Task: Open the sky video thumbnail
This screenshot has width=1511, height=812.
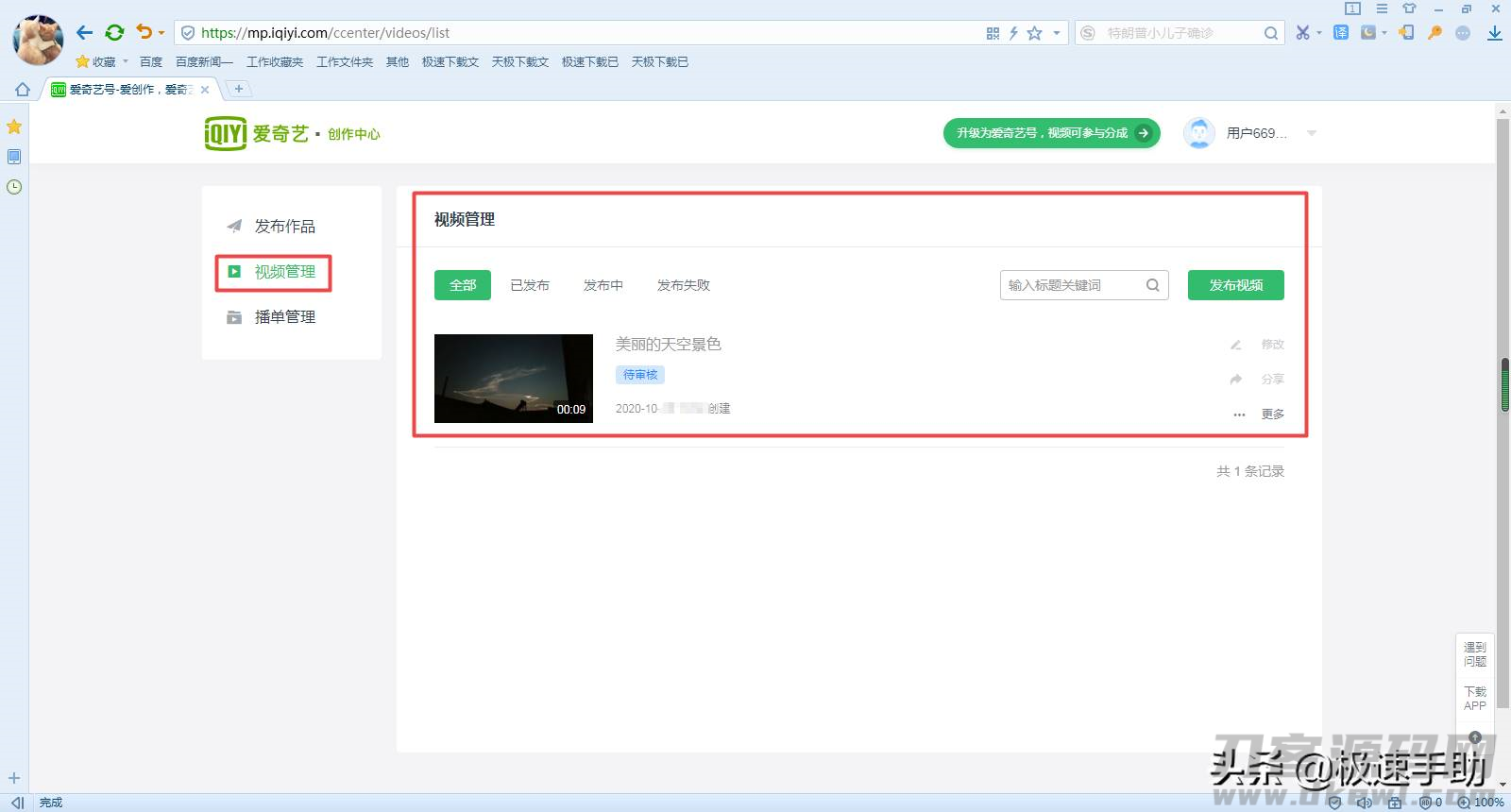Action: (514, 379)
